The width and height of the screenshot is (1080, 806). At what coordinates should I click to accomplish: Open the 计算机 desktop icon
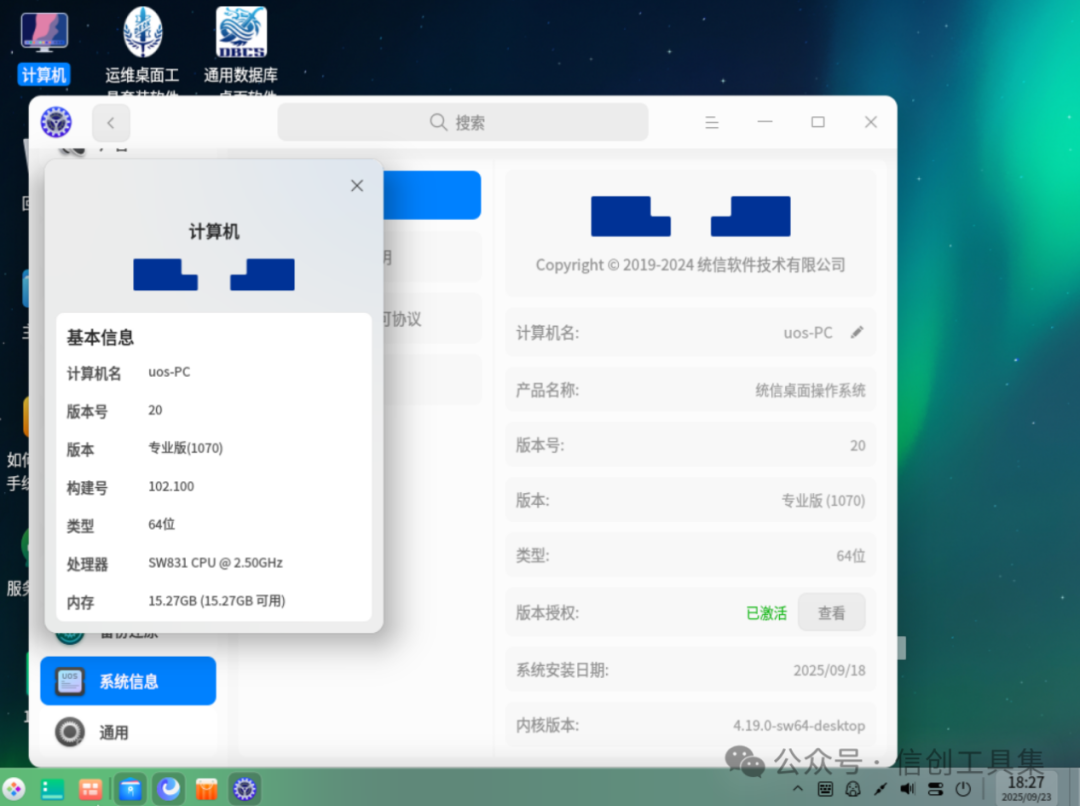pyautogui.click(x=43, y=45)
